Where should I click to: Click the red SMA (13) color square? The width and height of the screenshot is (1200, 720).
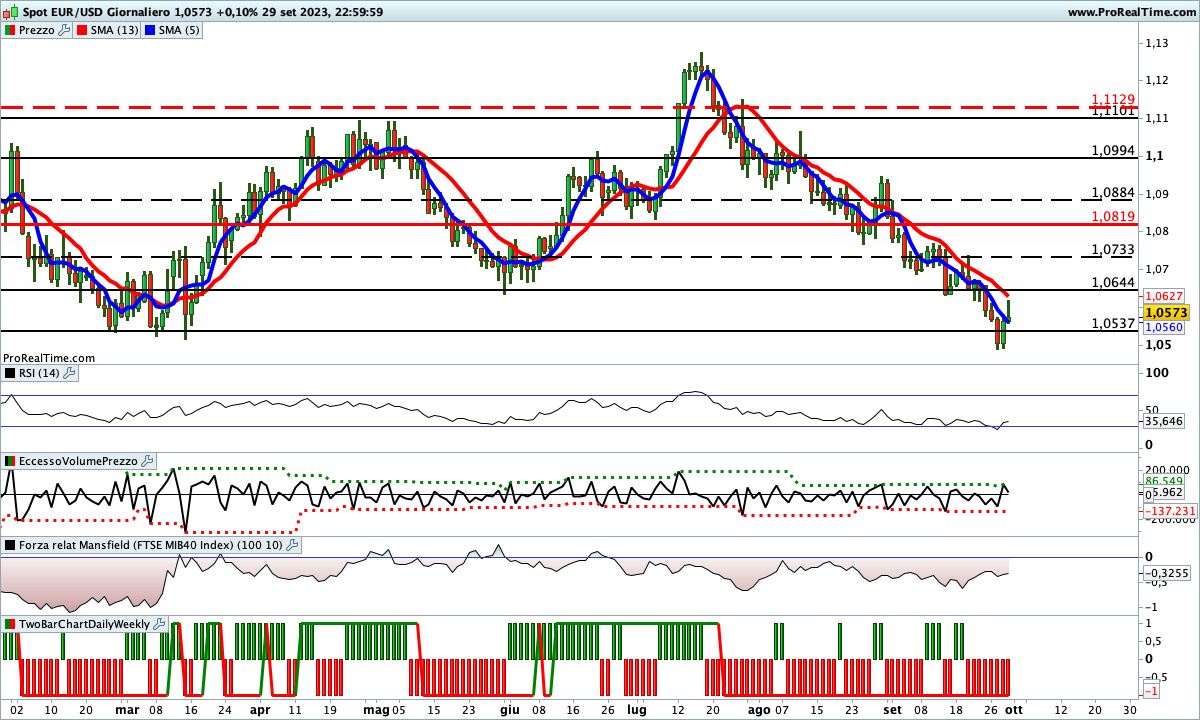pyautogui.click(x=85, y=30)
